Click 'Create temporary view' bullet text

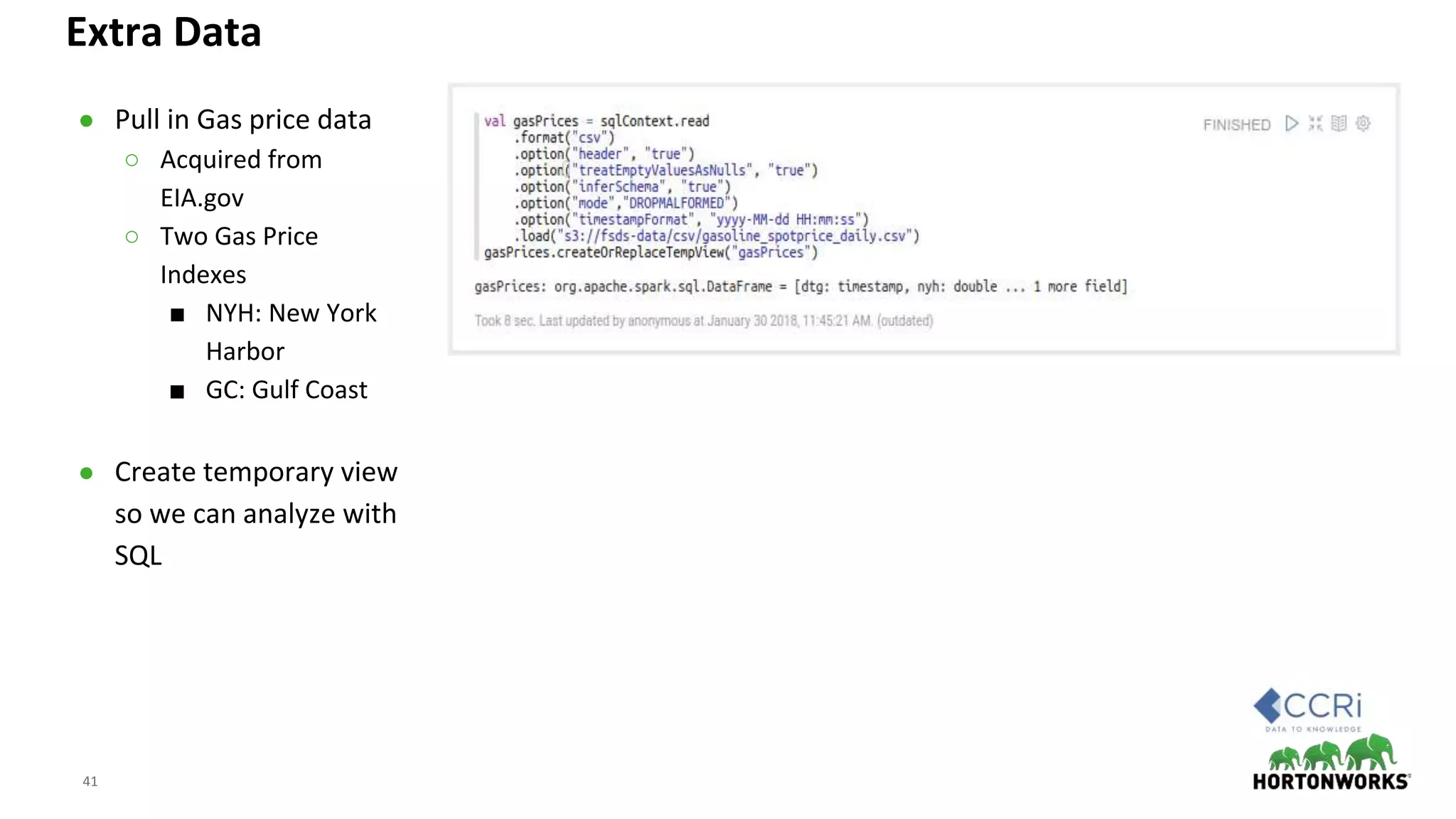pyautogui.click(x=256, y=513)
